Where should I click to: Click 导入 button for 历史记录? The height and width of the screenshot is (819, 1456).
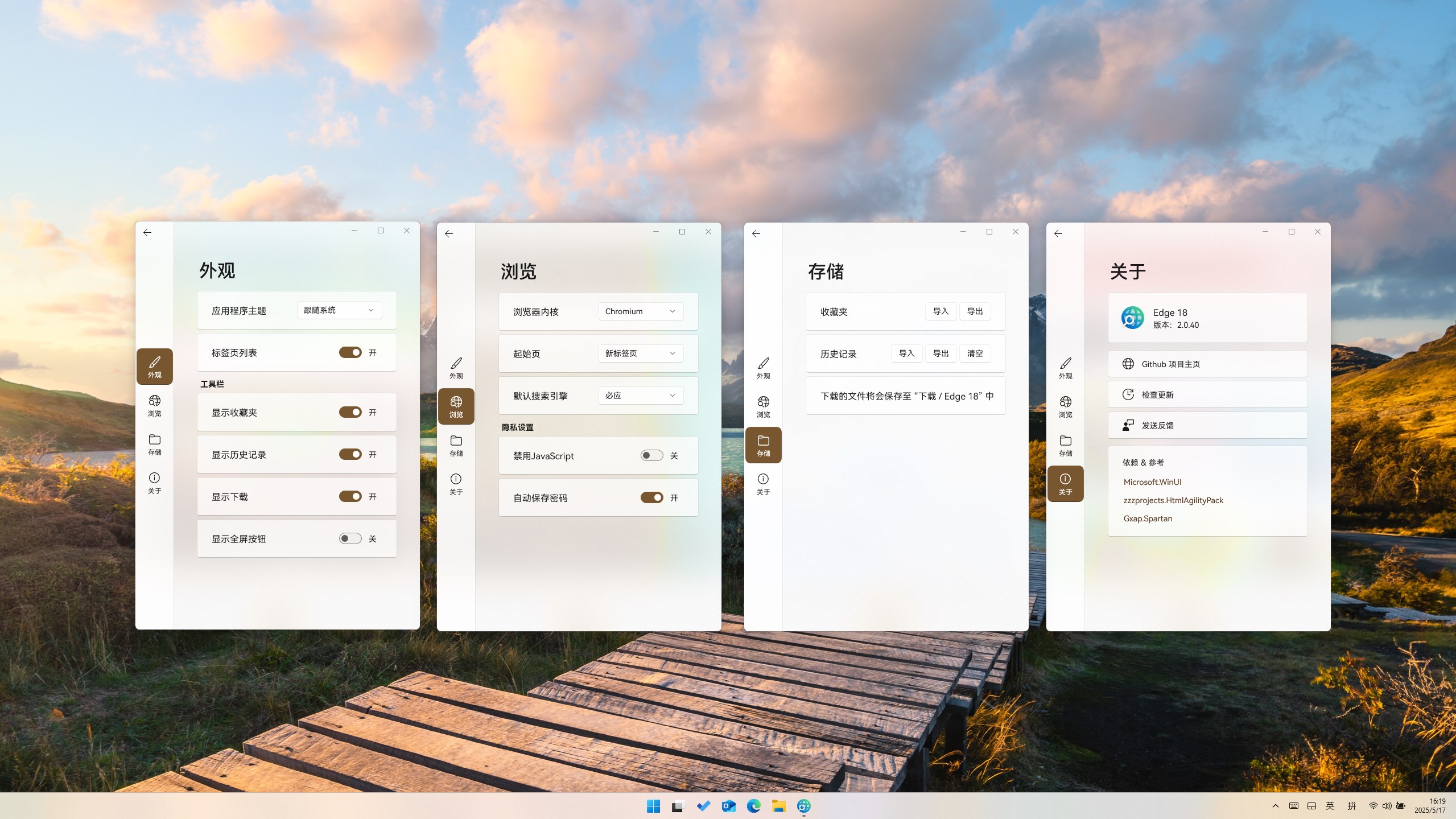[x=906, y=353]
